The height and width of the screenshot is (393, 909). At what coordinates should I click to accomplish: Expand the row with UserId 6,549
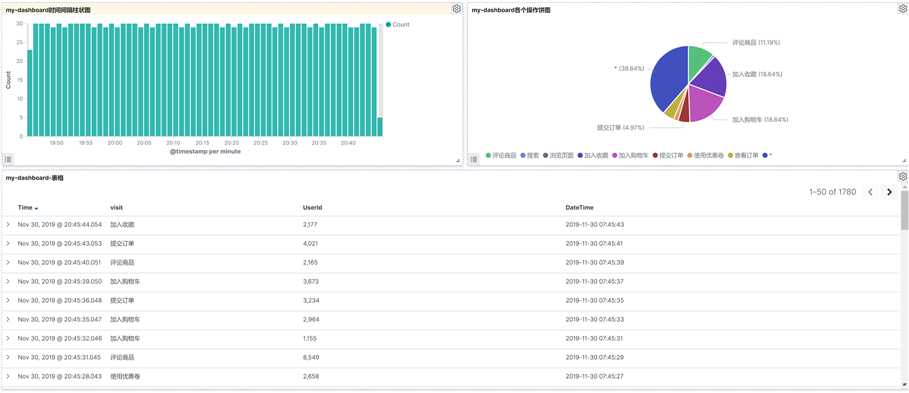8,357
